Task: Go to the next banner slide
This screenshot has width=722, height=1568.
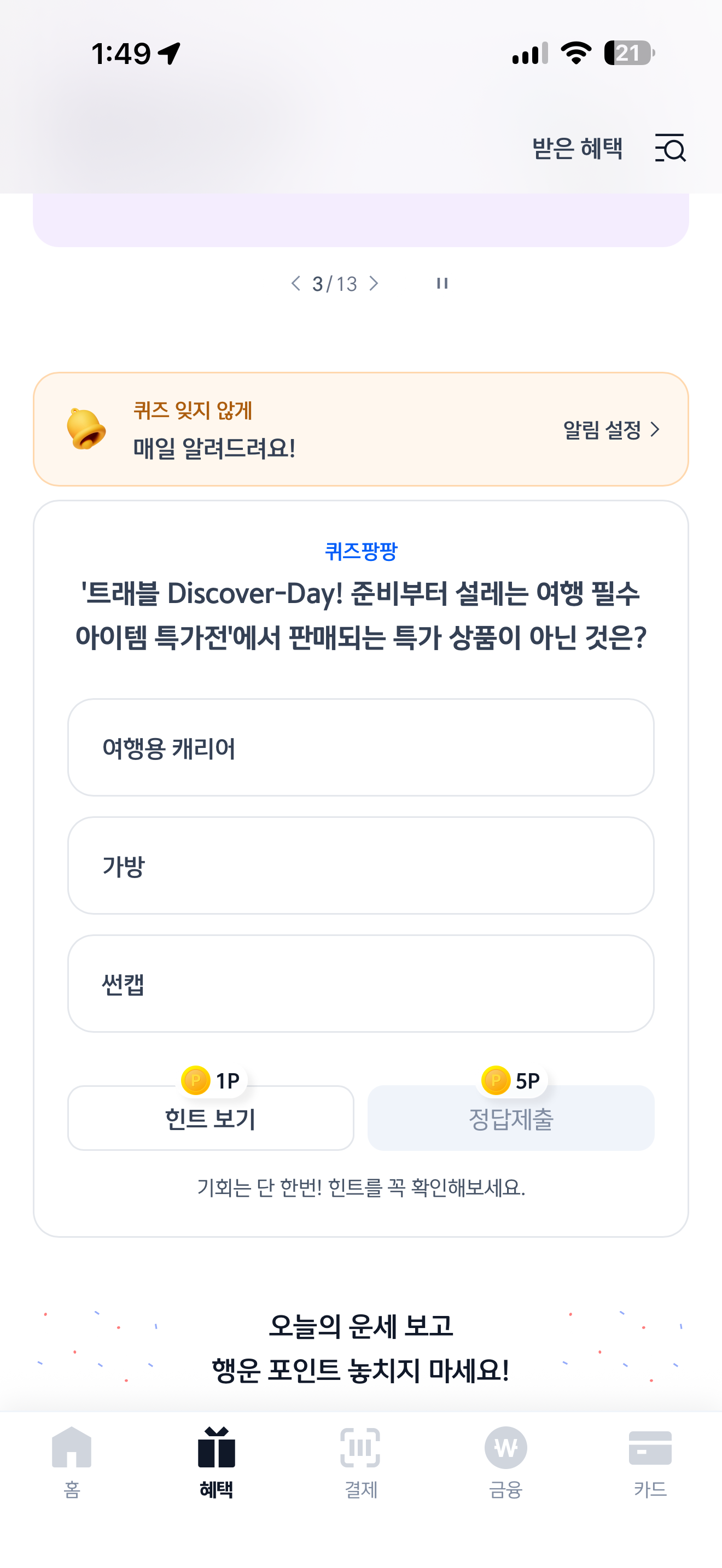Action: click(374, 283)
